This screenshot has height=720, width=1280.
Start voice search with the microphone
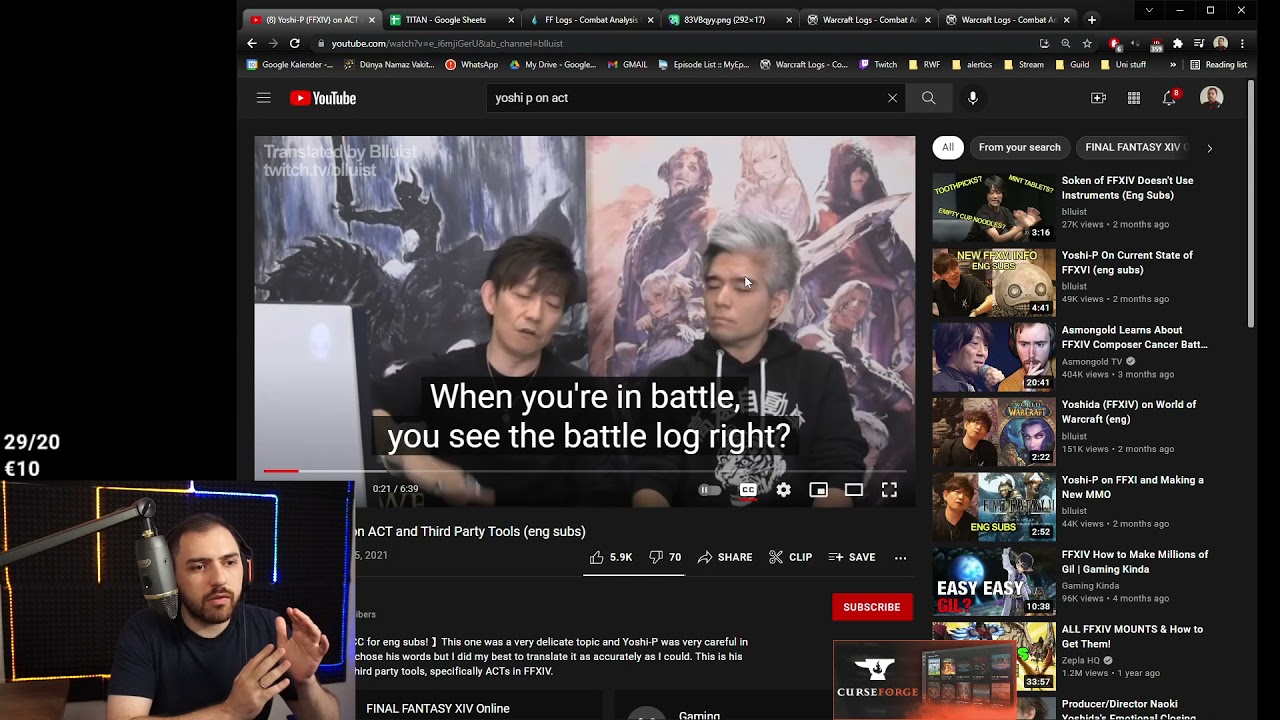point(972,98)
